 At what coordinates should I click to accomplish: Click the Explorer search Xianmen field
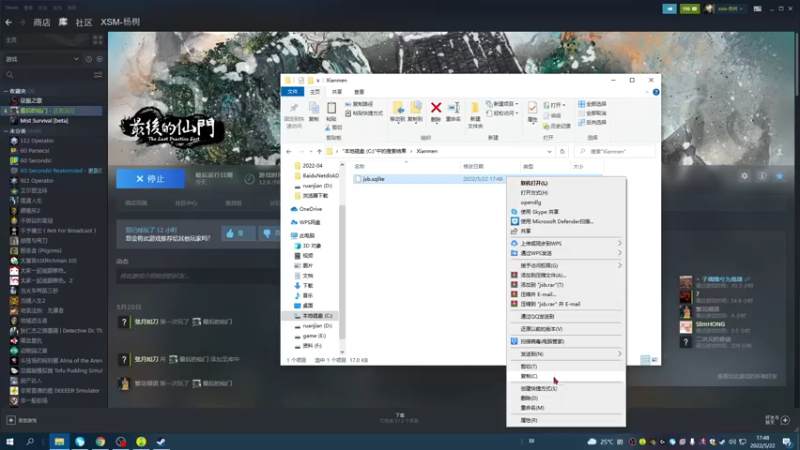615,152
